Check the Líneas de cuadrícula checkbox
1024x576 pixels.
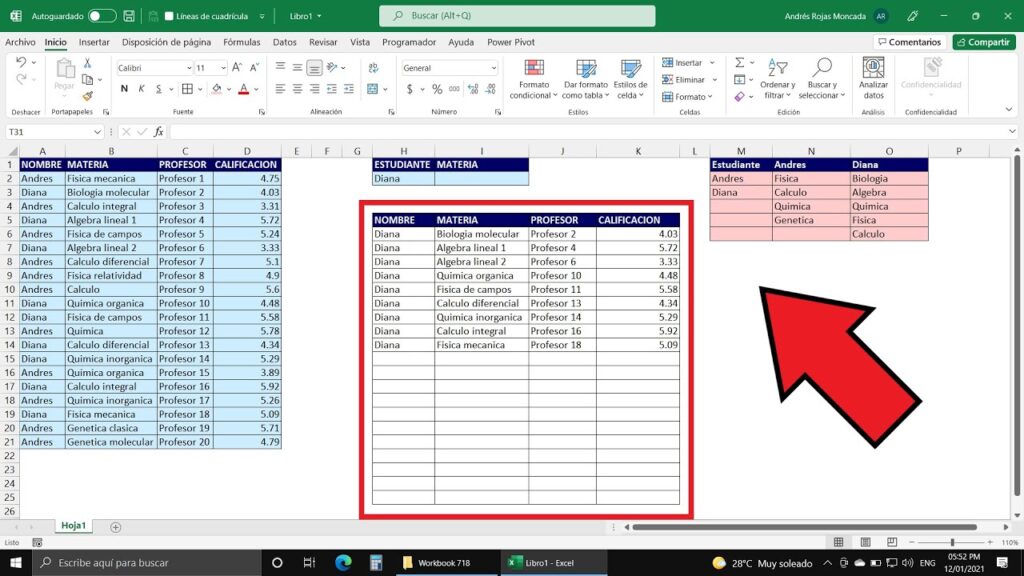coord(169,17)
